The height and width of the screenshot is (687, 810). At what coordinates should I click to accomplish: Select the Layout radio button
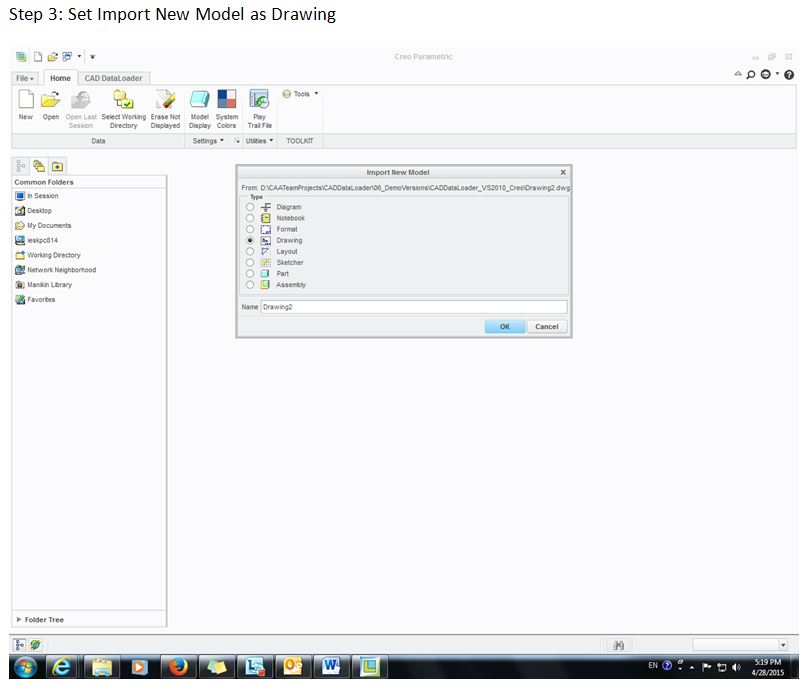click(250, 252)
